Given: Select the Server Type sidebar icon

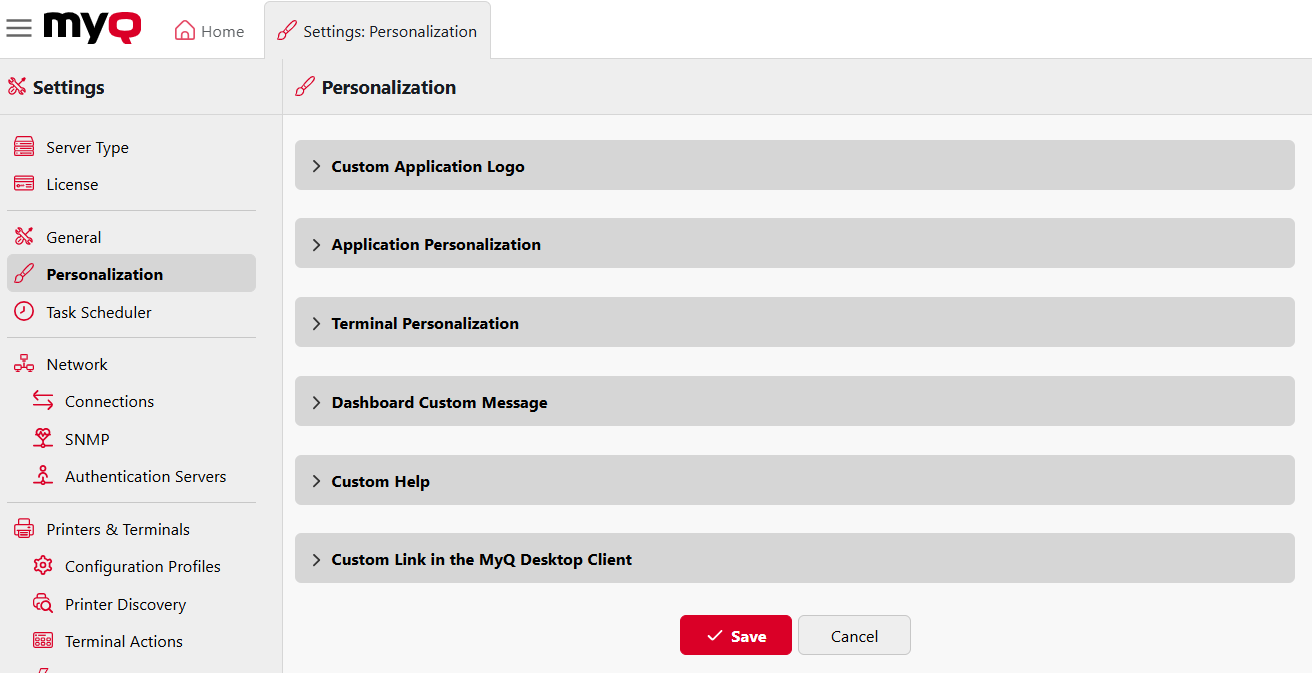Looking at the screenshot, I should pyautogui.click(x=23, y=146).
